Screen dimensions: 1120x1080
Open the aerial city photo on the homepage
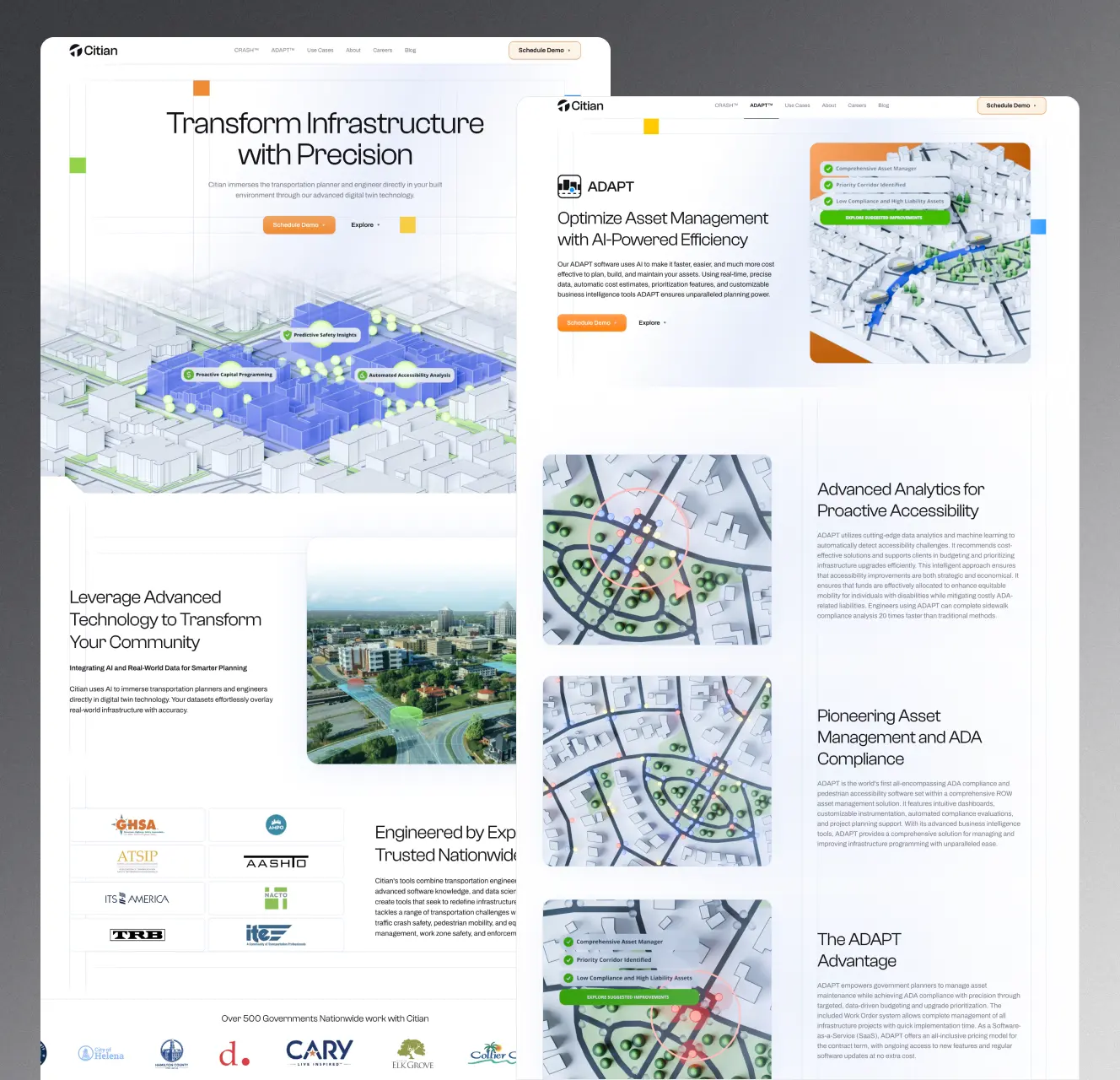(x=412, y=651)
